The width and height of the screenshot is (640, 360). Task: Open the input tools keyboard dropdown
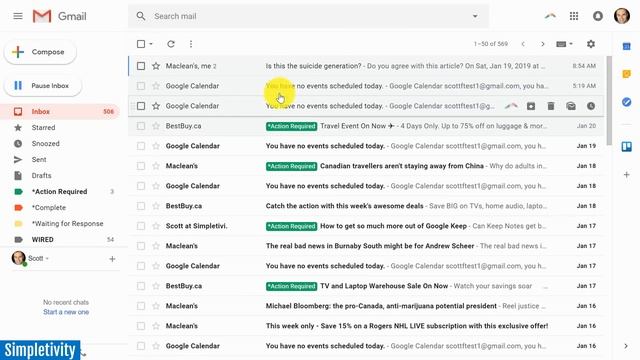pos(564,44)
